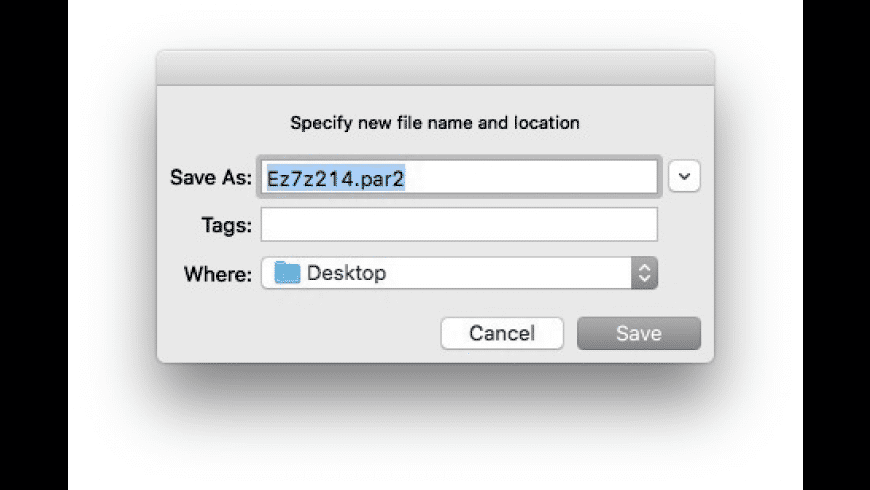Click the Cancel button
Screen dimensions: 870x490
pos(502,334)
